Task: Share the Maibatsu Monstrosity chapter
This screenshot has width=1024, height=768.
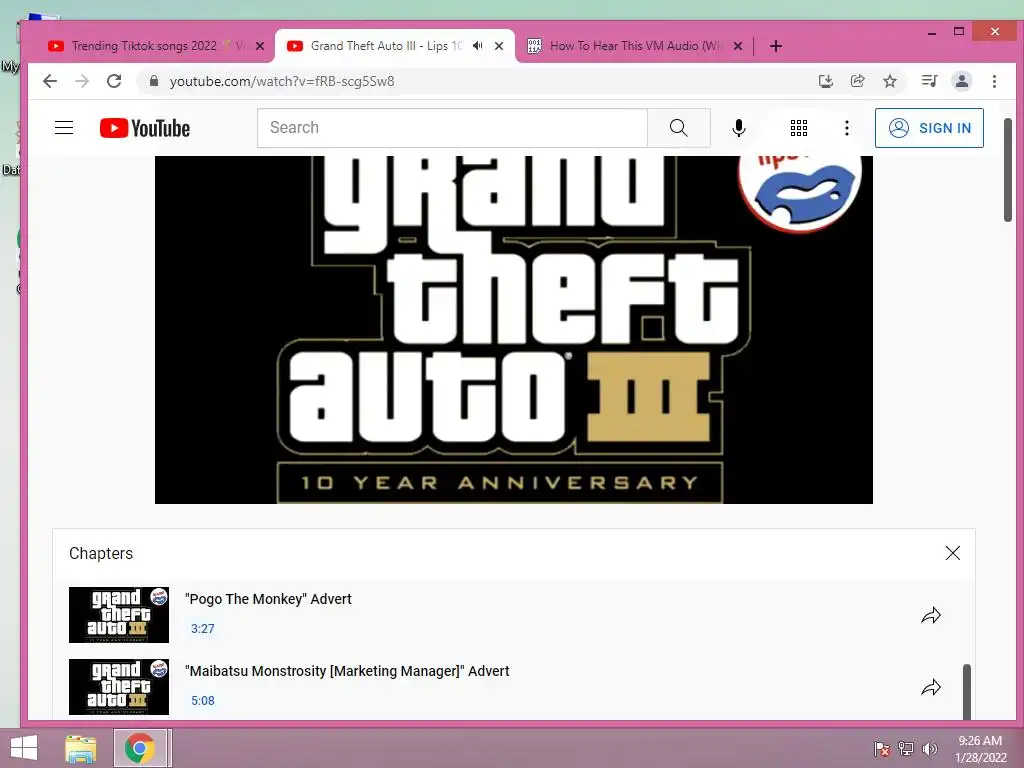Action: pyautogui.click(x=931, y=687)
